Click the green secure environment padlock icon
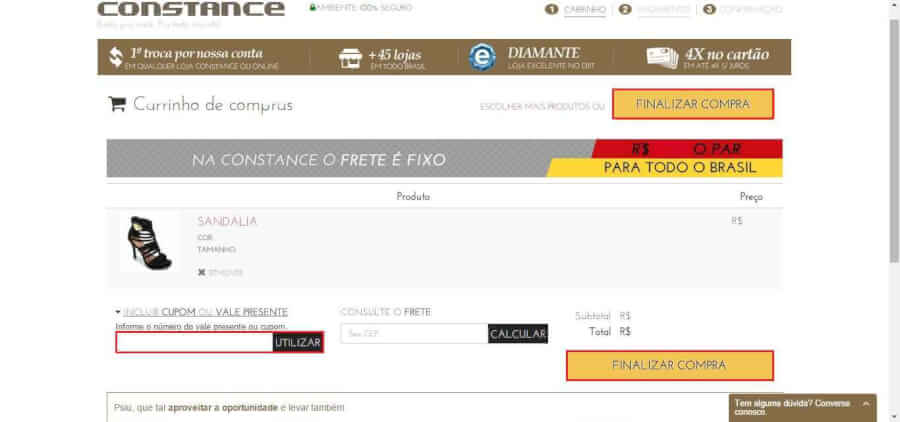This screenshot has height=422, width=900. (313, 8)
